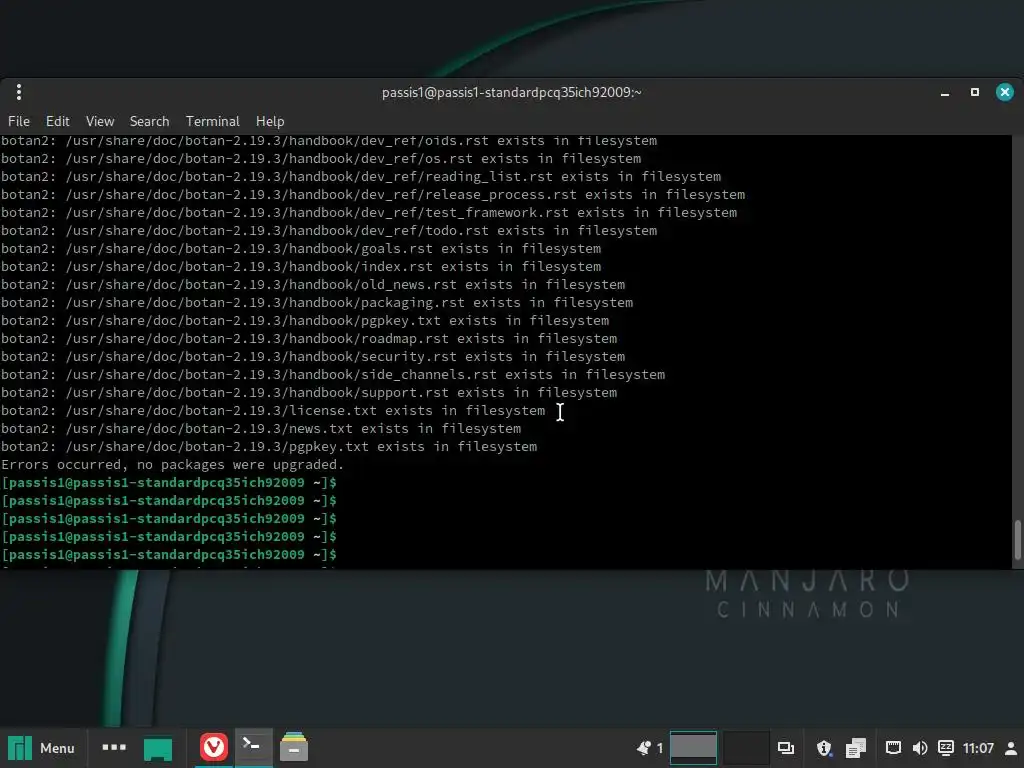The height and width of the screenshot is (768, 1024).
Task: Click the line with dev_ref/os.rst
Action: (321, 159)
